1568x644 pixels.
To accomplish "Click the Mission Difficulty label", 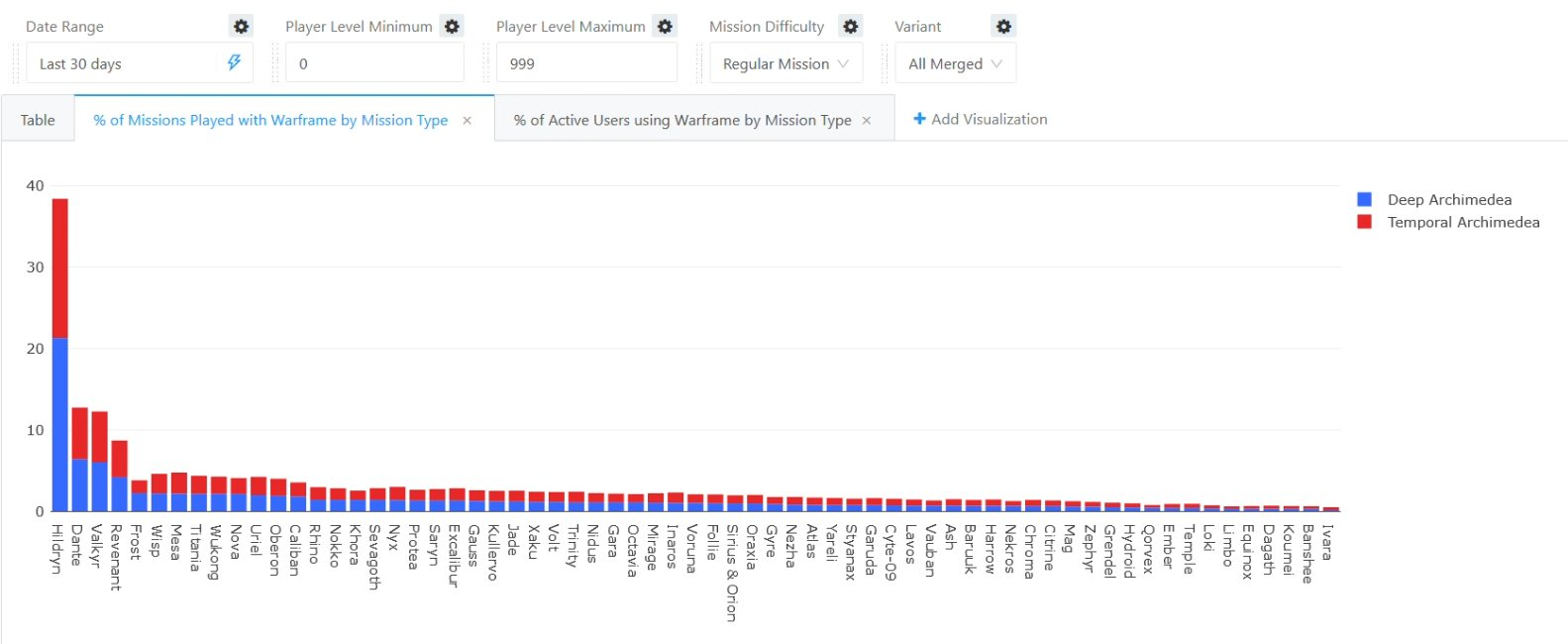I will [767, 27].
